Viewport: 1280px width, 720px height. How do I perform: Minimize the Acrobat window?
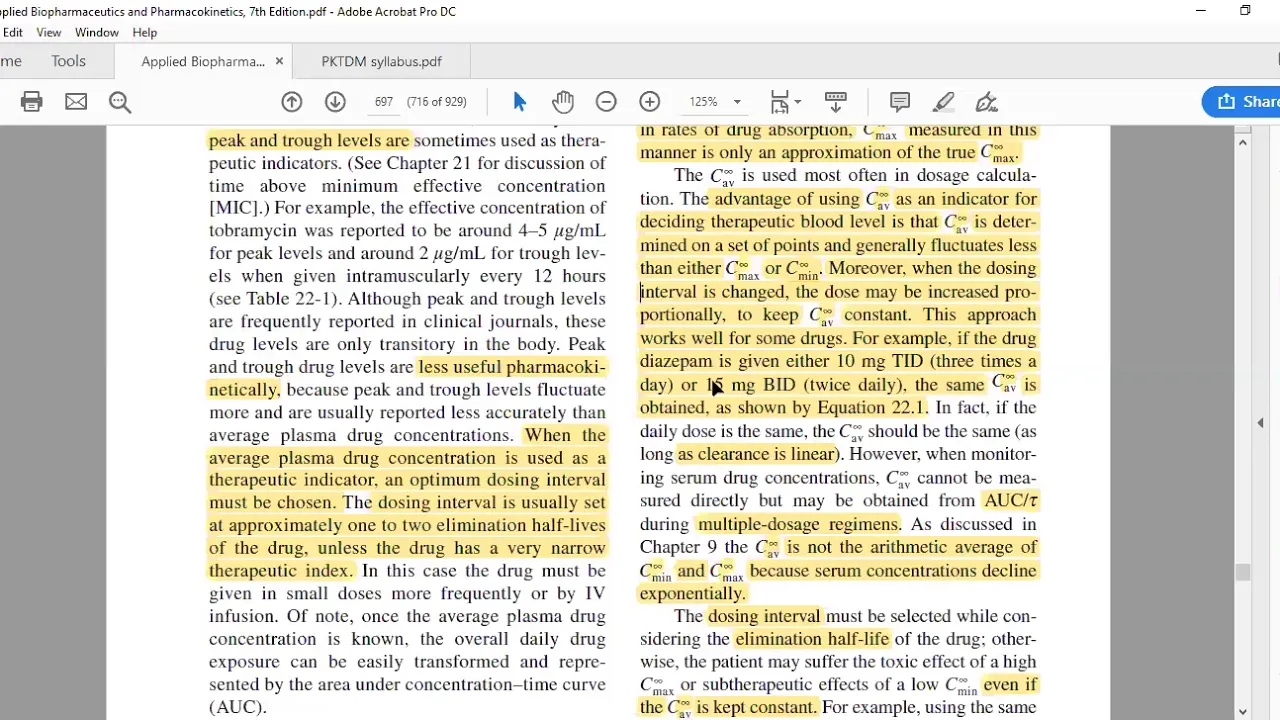tap(1201, 11)
